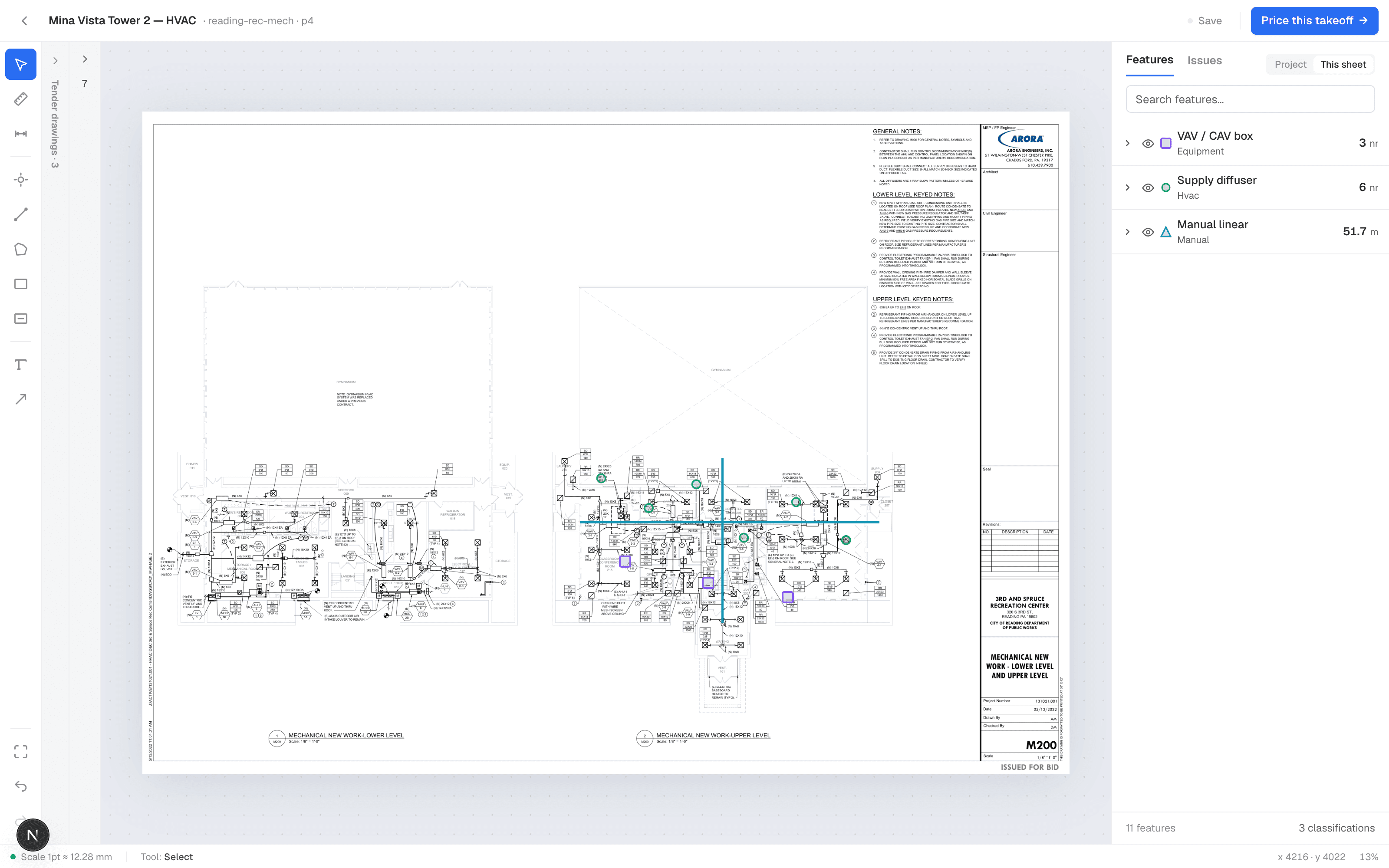Click the green Supply diffuser marker

click(1166, 188)
